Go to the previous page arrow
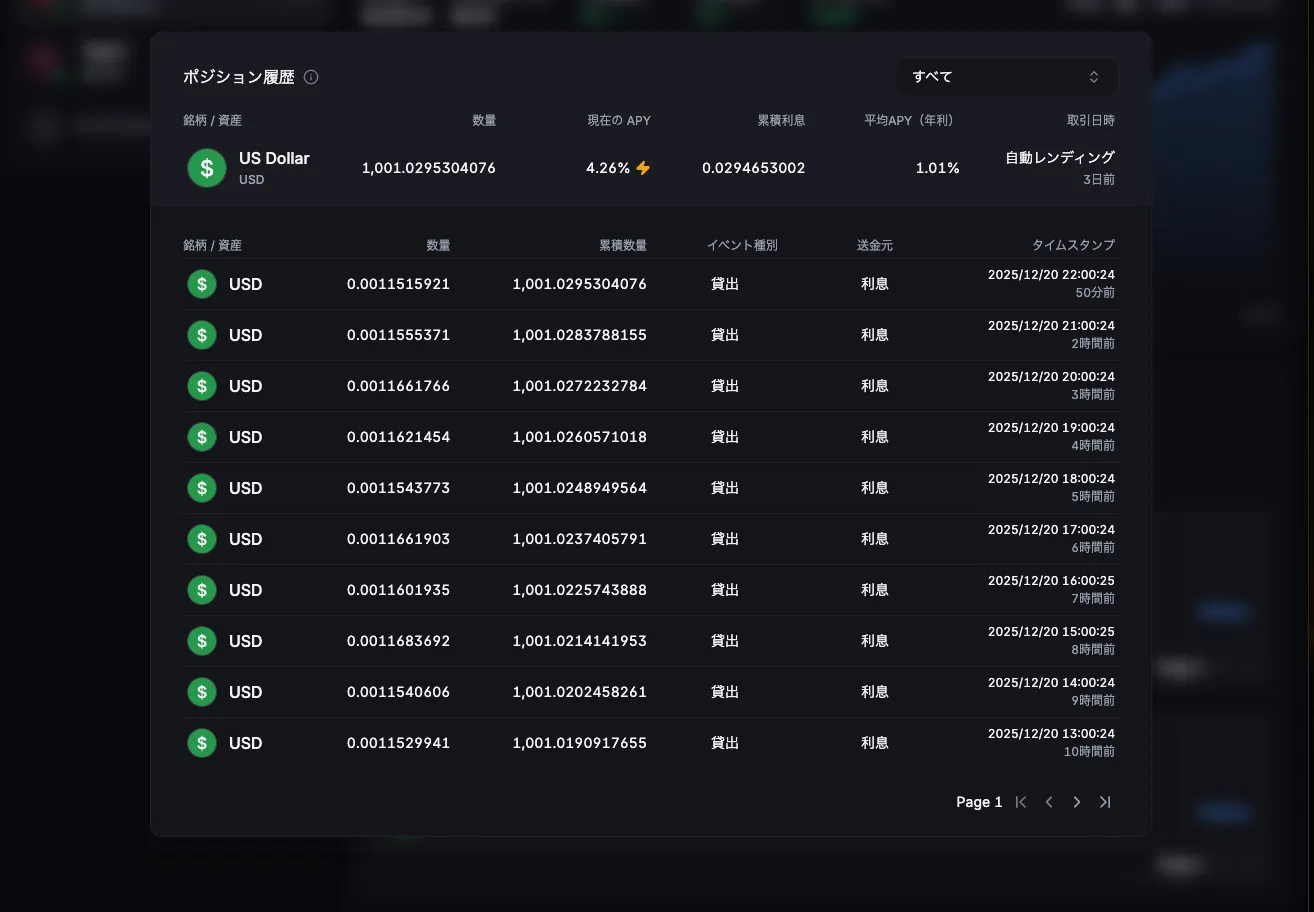Image resolution: width=1314 pixels, height=912 pixels. click(1049, 802)
